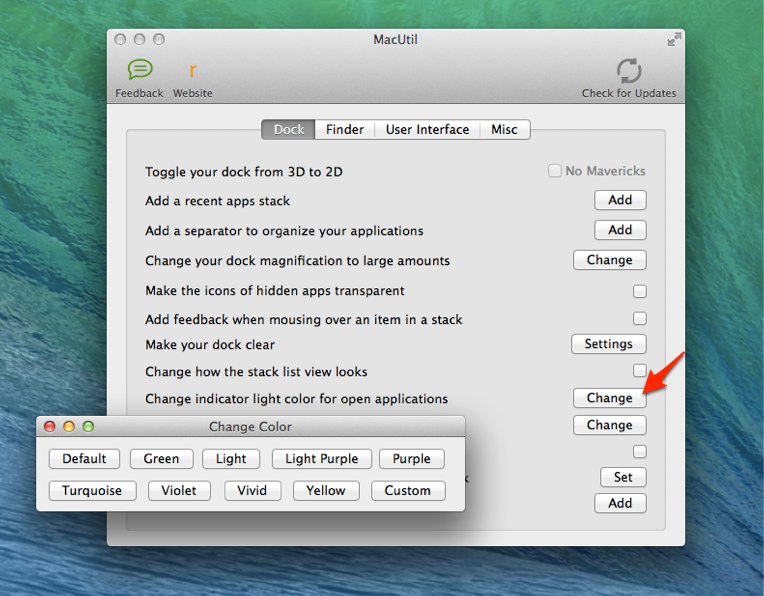Click the Change Color title bar
The width and height of the screenshot is (764, 596).
(x=250, y=427)
